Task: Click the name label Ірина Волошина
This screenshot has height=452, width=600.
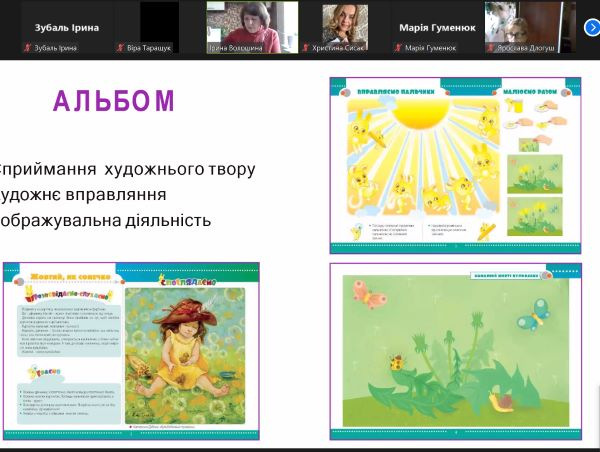Action: coord(236,48)
